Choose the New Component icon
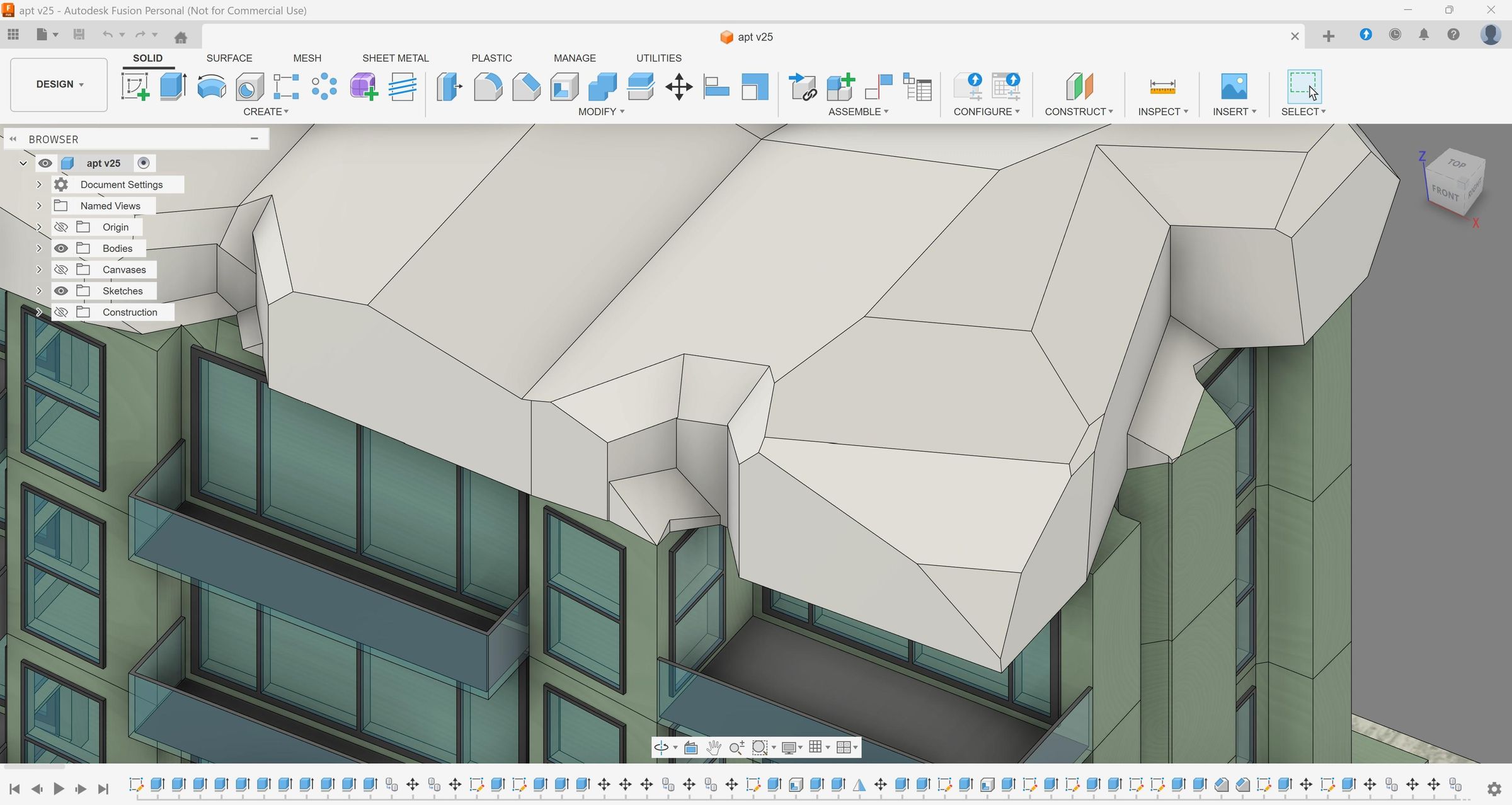Viewport: 1512px width, 805px height. pos(841,86)
